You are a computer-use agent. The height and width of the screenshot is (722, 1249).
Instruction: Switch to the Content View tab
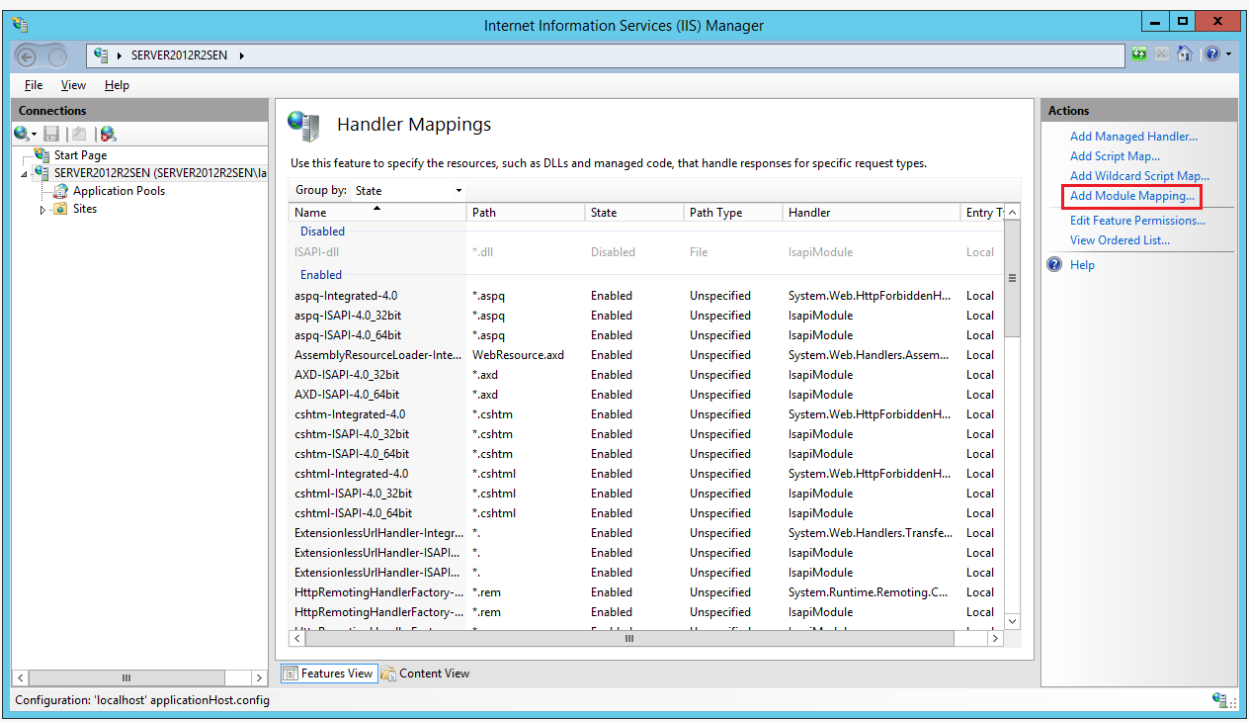pyautogui.click(x=425, y=673)
